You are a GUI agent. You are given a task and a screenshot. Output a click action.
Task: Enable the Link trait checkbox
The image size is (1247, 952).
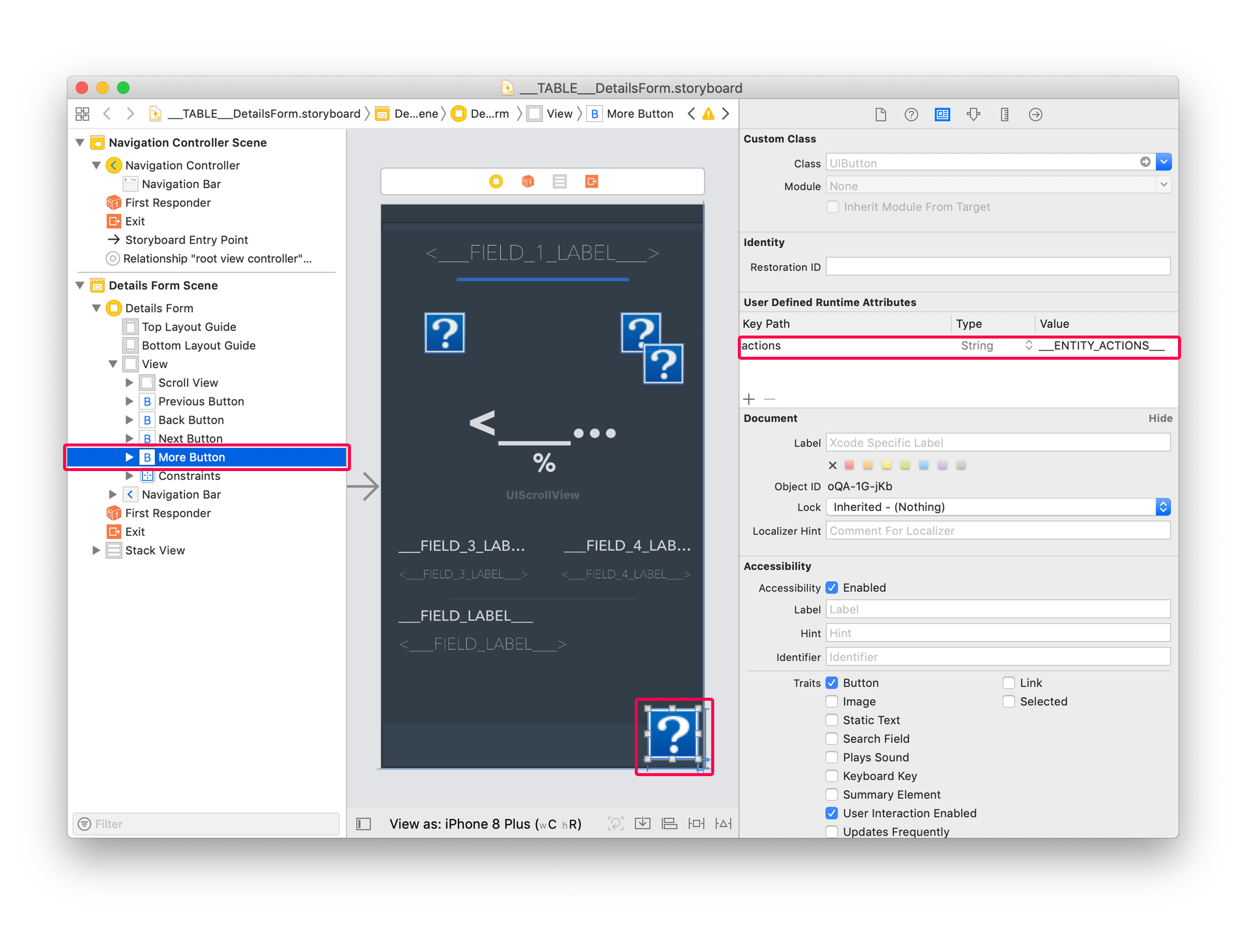(x=1008, y=683)
